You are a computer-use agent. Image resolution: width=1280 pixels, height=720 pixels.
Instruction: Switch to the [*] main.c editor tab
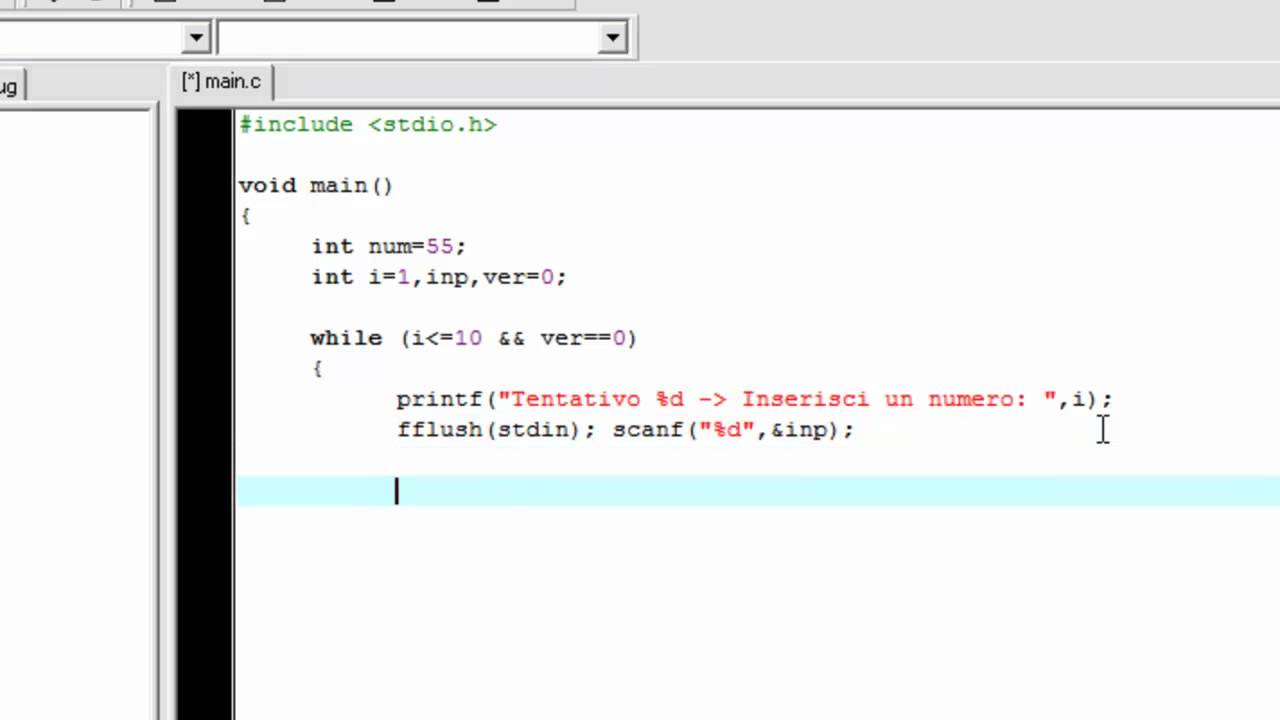click(222, 82)
